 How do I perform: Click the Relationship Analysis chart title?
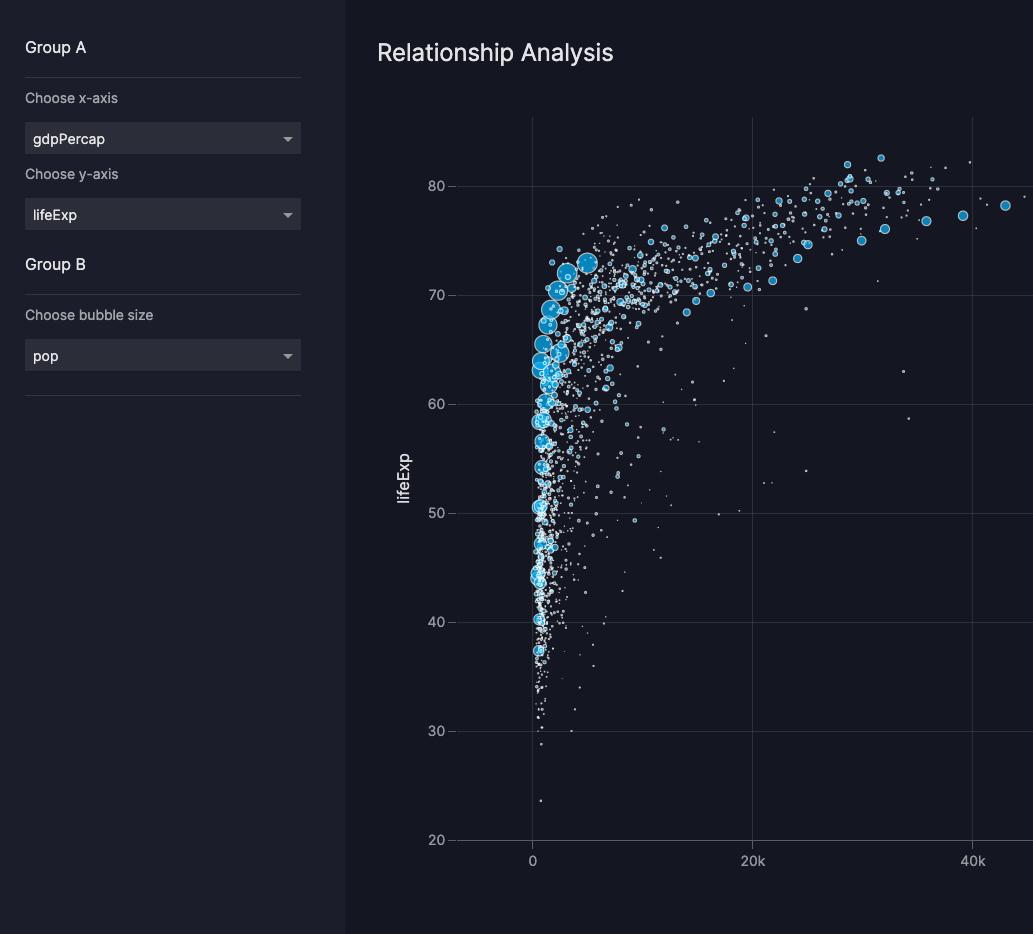point(495,53)
